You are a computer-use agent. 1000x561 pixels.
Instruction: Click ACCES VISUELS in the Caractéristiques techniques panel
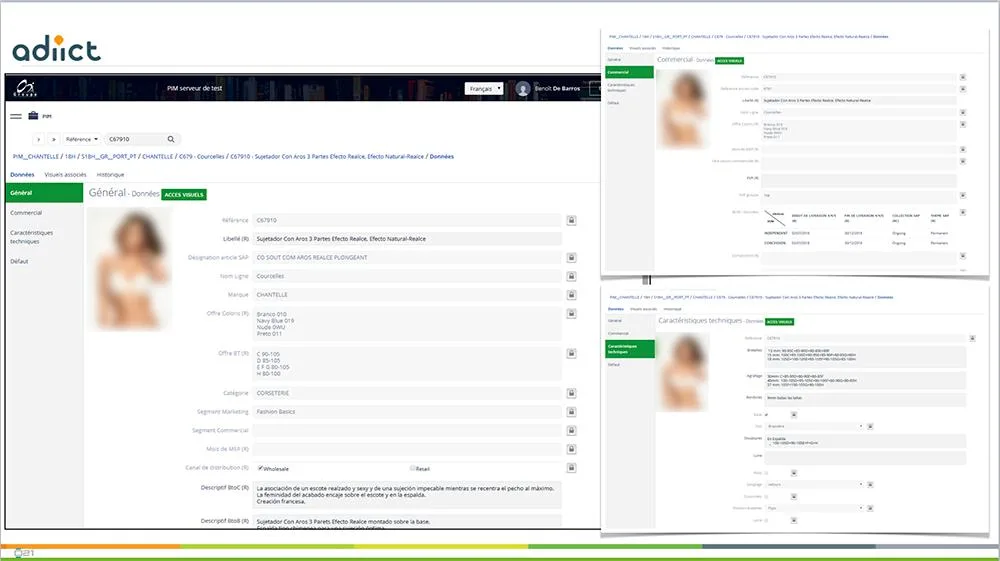click(779, 322)
